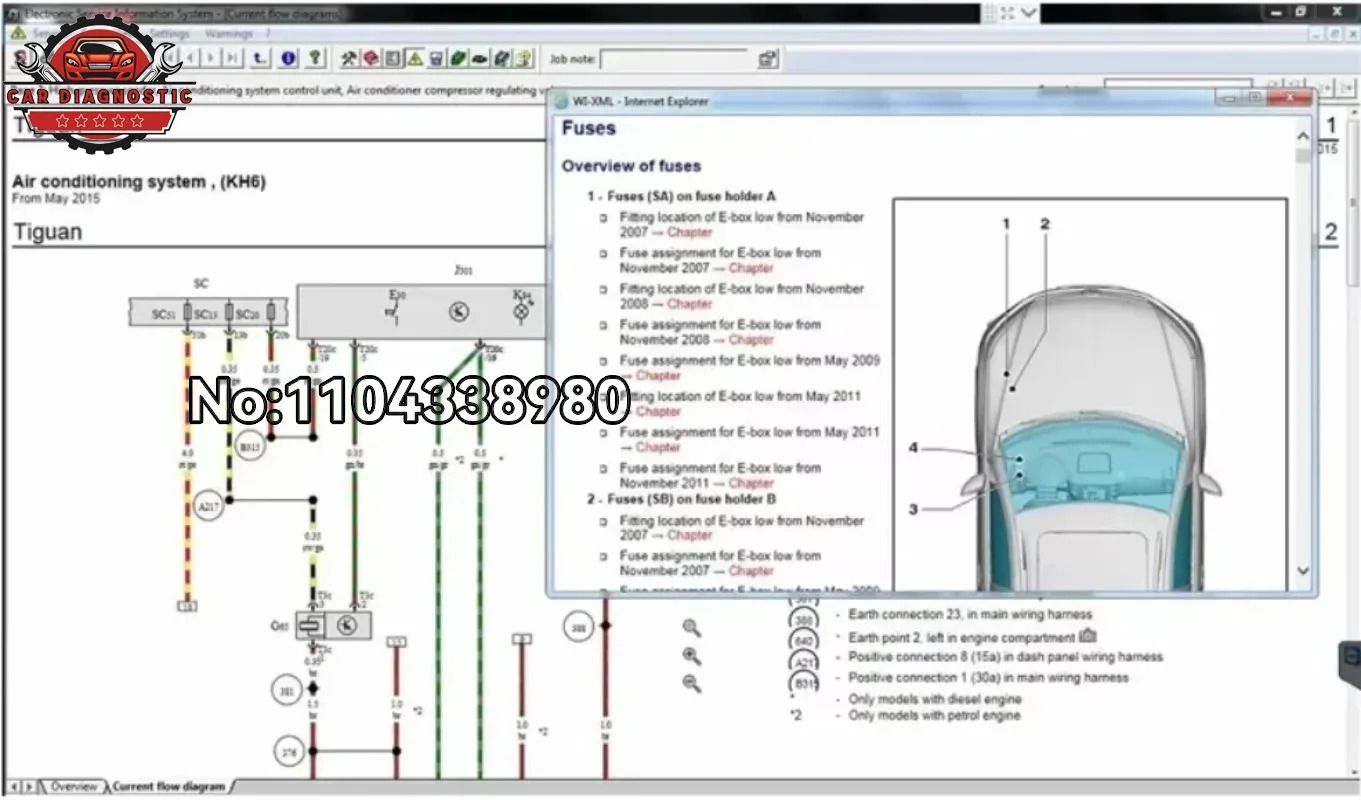
Task: Click the car fuse location image
Action: [x=1090, y=394]
